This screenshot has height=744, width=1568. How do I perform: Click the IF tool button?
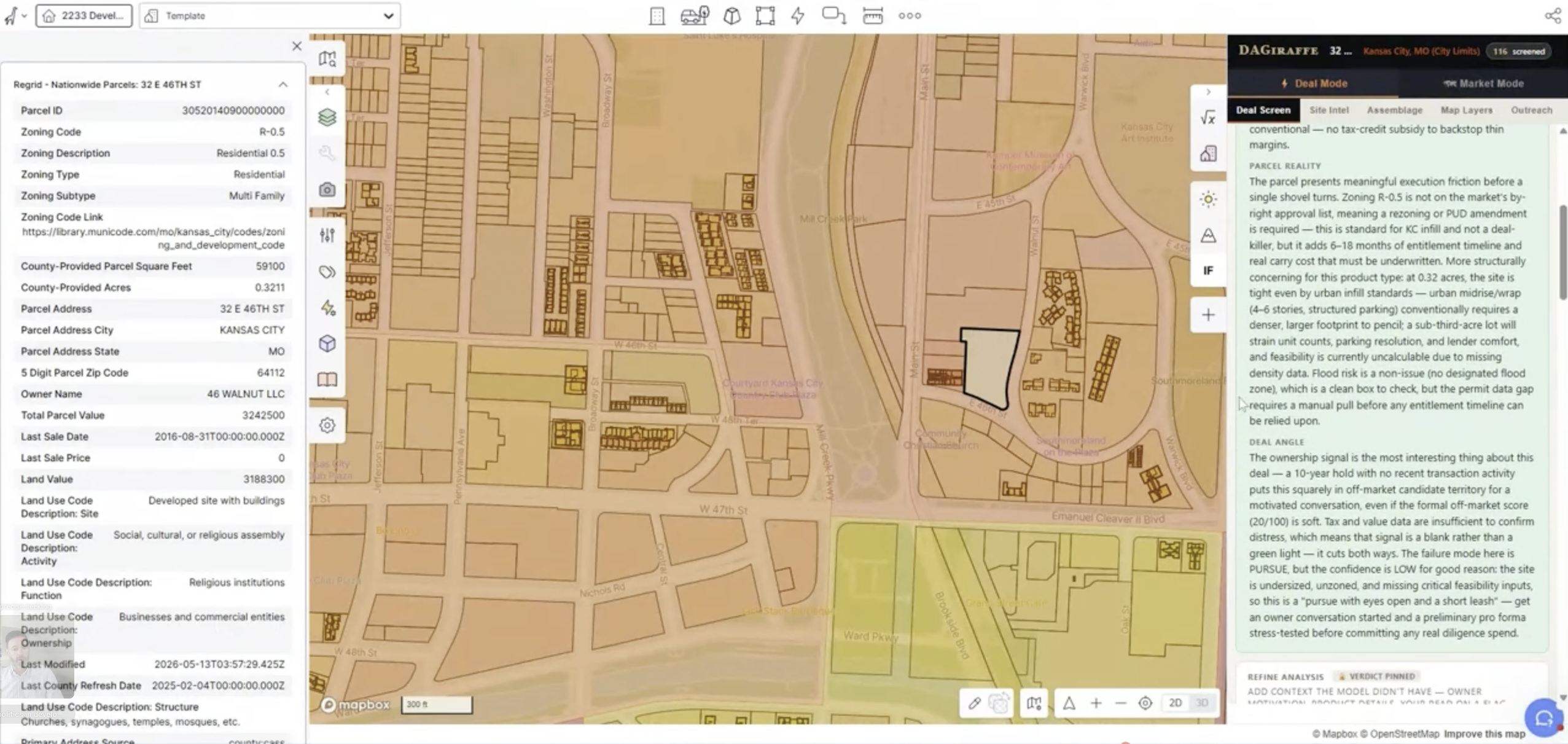[x=1208, y=270]
